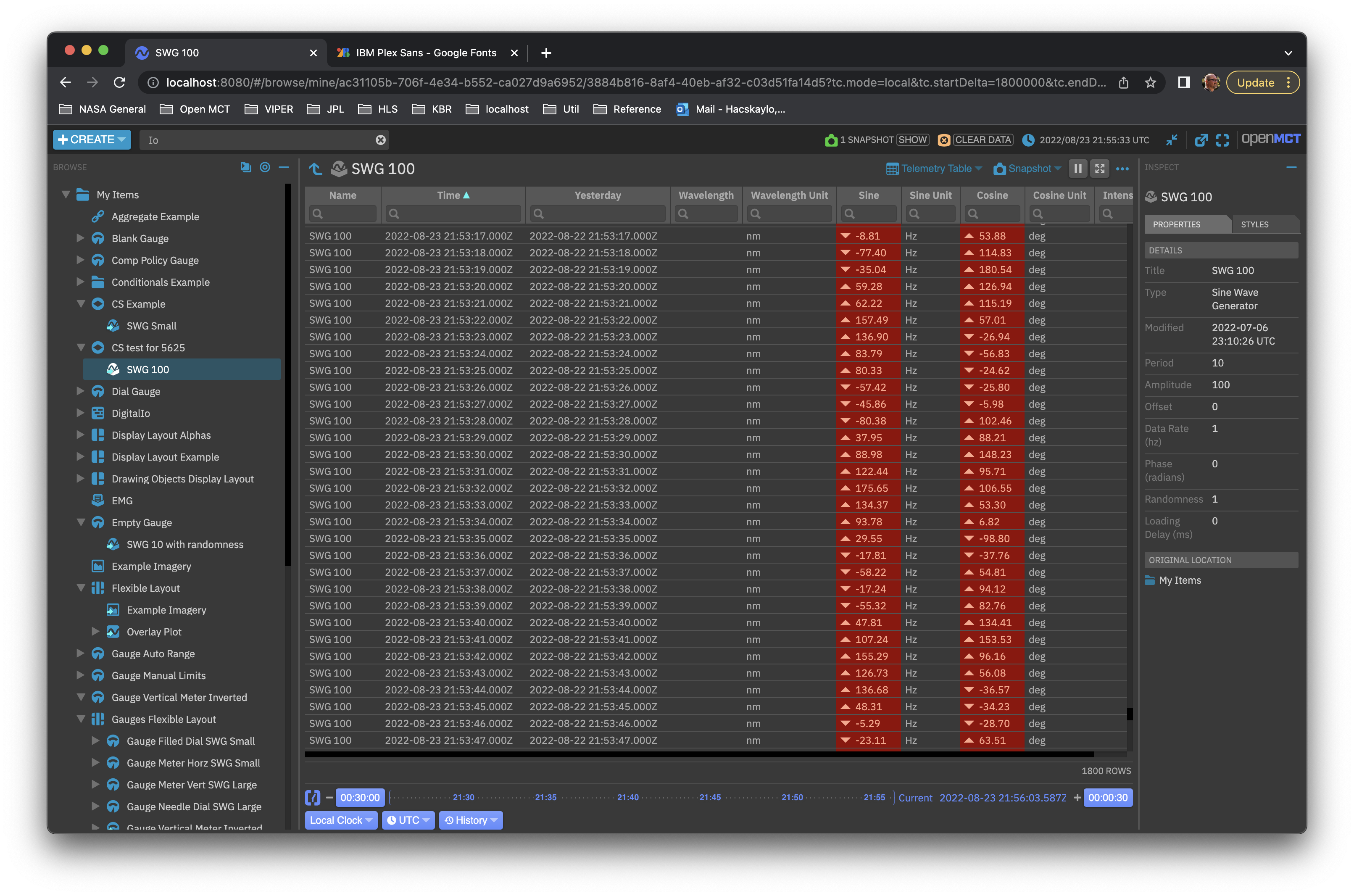Open the History dropdown

pyautogui.click(x=471, y=820)
